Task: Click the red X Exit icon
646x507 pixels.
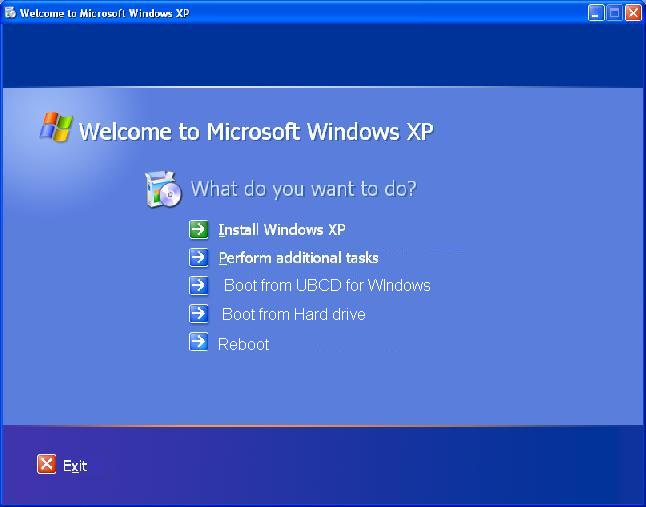Action: tap(47, 464)
